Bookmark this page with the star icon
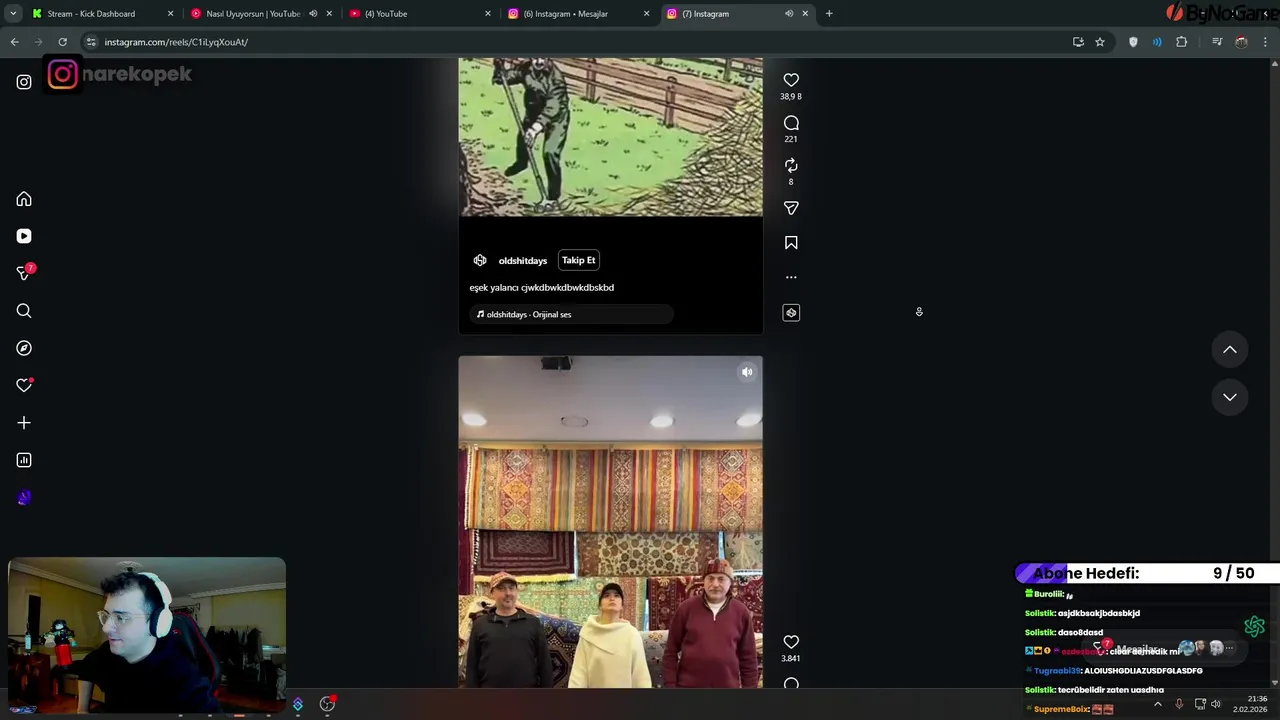The width and height of the screenshot is (1280, 720). [1100, 42]
